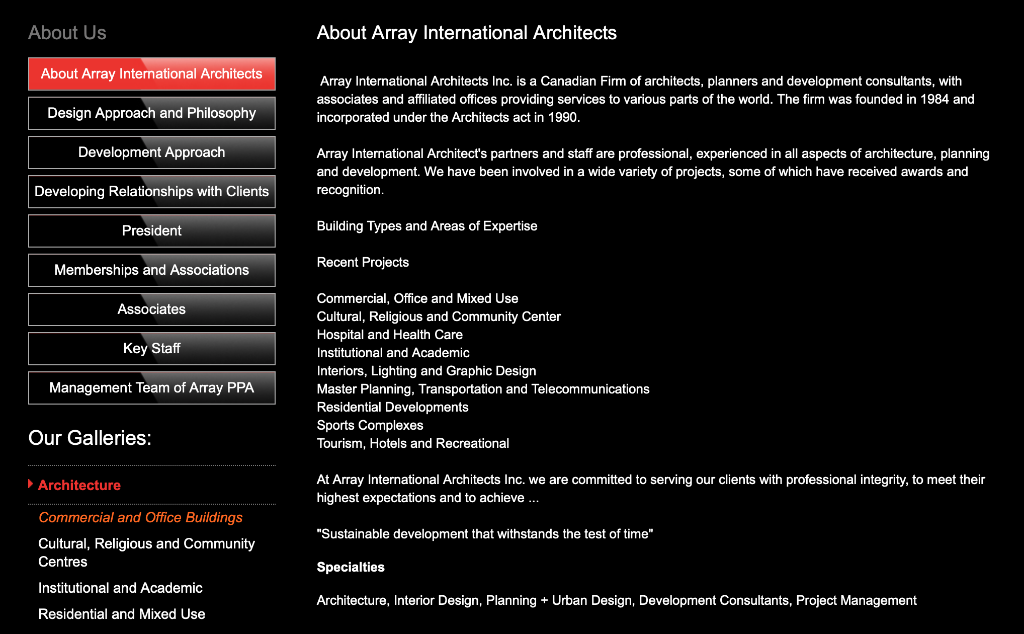View the Institutional and Academic gallery
Image resolution: width=1024 pixels, height=634 pixels.
pyautogui.click(x=120, y=588)
